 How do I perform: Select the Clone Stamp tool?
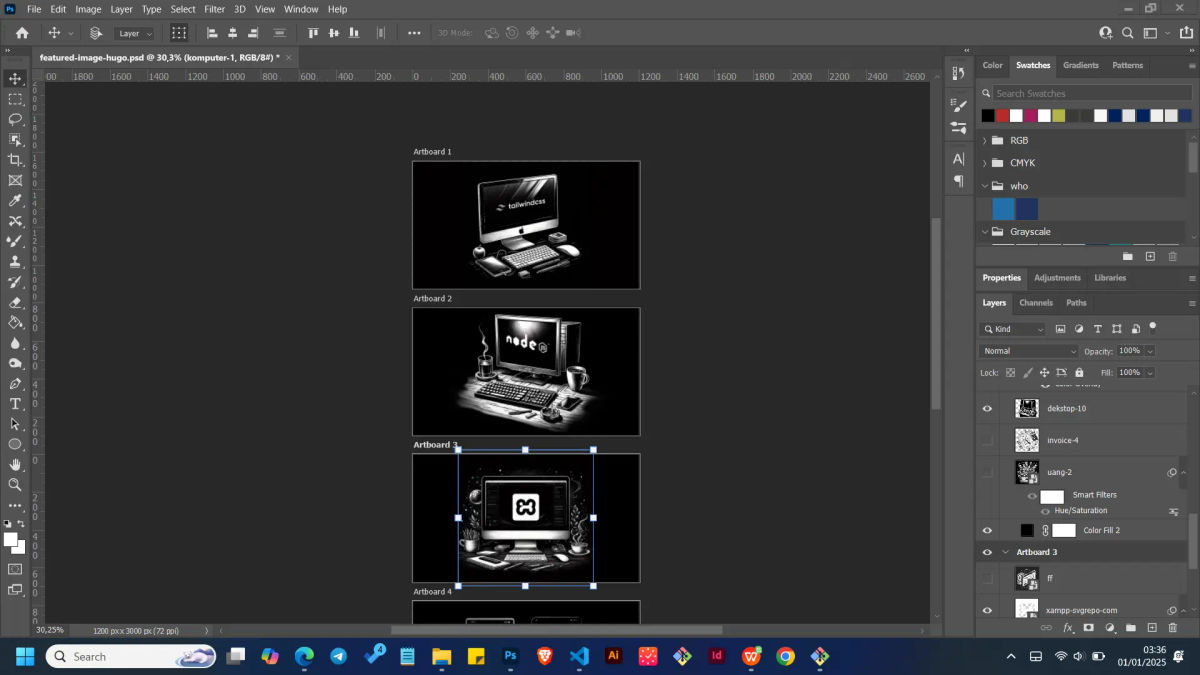point(15,261)
